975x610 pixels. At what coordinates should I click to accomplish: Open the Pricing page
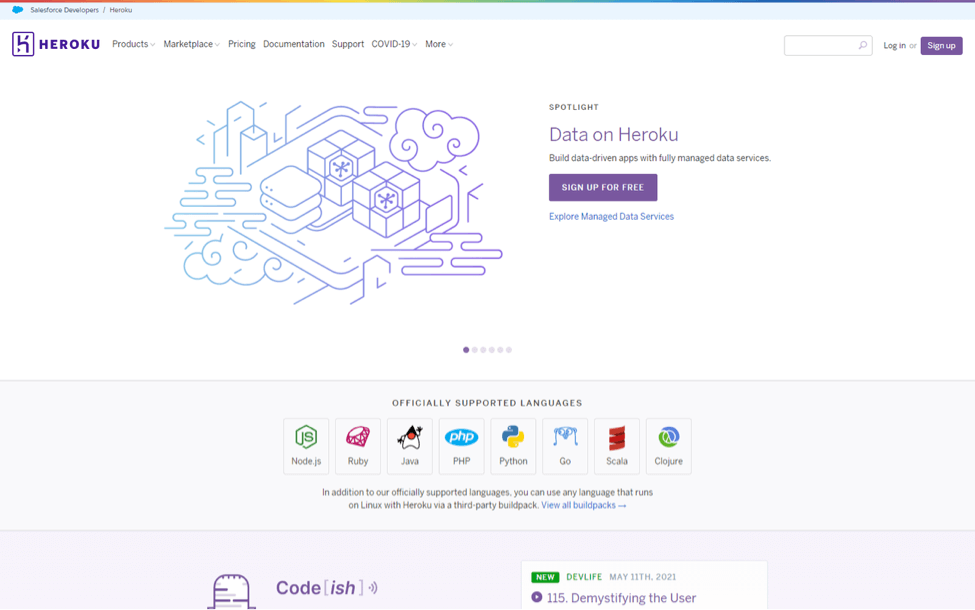[x=242, y=44]
